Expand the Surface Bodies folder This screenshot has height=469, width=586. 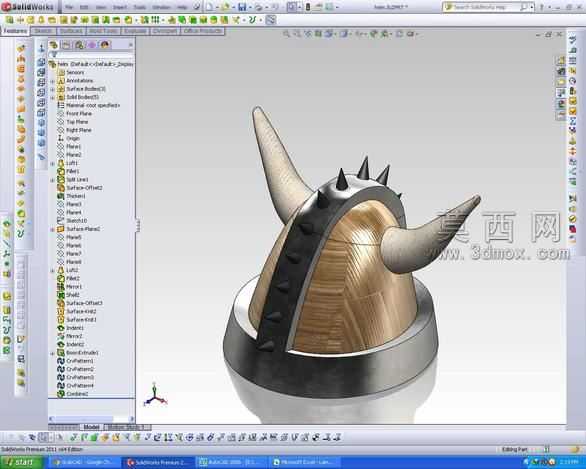pyautogui.click(x=53, y=89)
